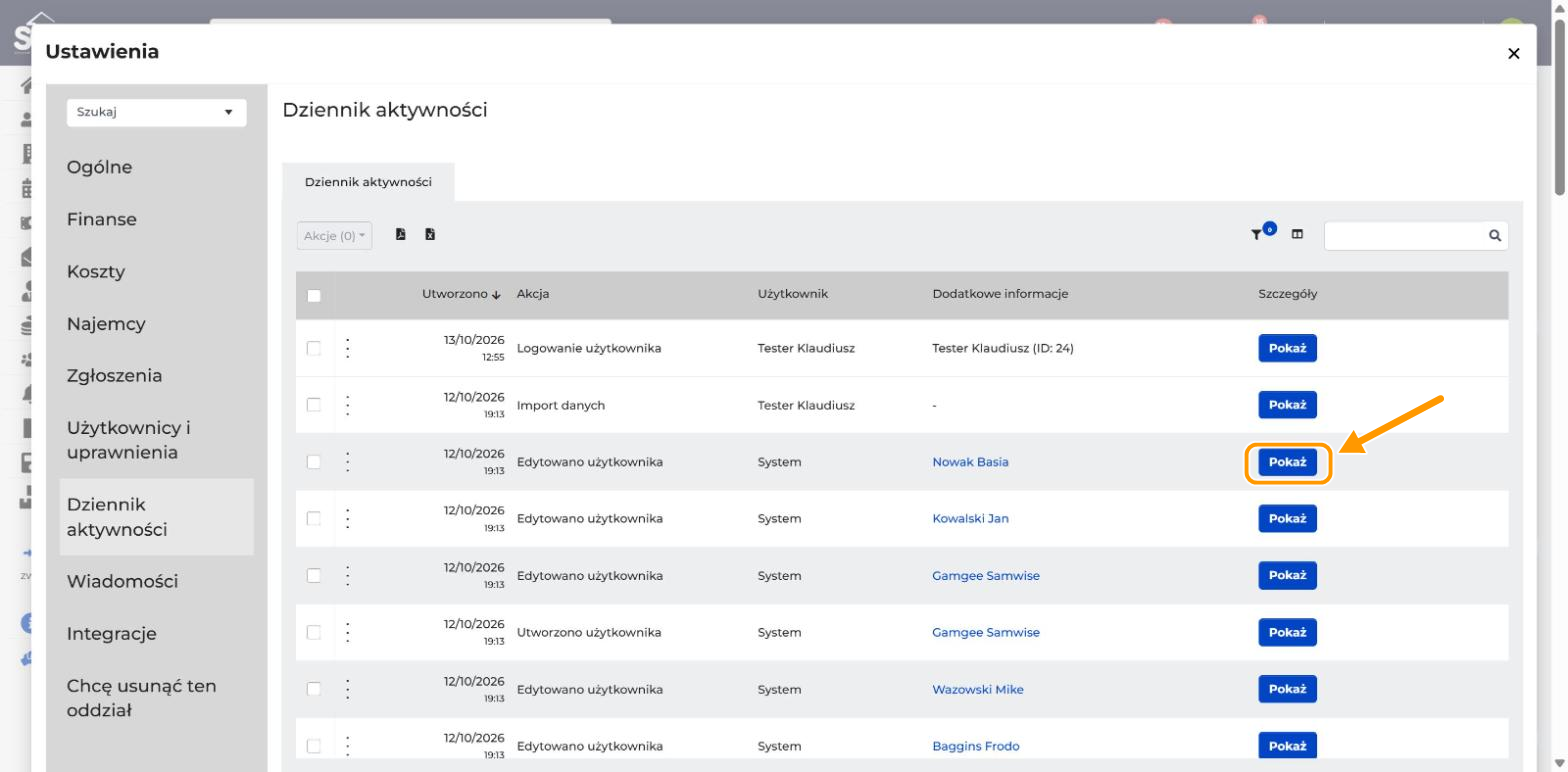The width and height of the screenshot is (1568, 772).
Task: Click the search magnifier icon
Action: (1494, 236)
